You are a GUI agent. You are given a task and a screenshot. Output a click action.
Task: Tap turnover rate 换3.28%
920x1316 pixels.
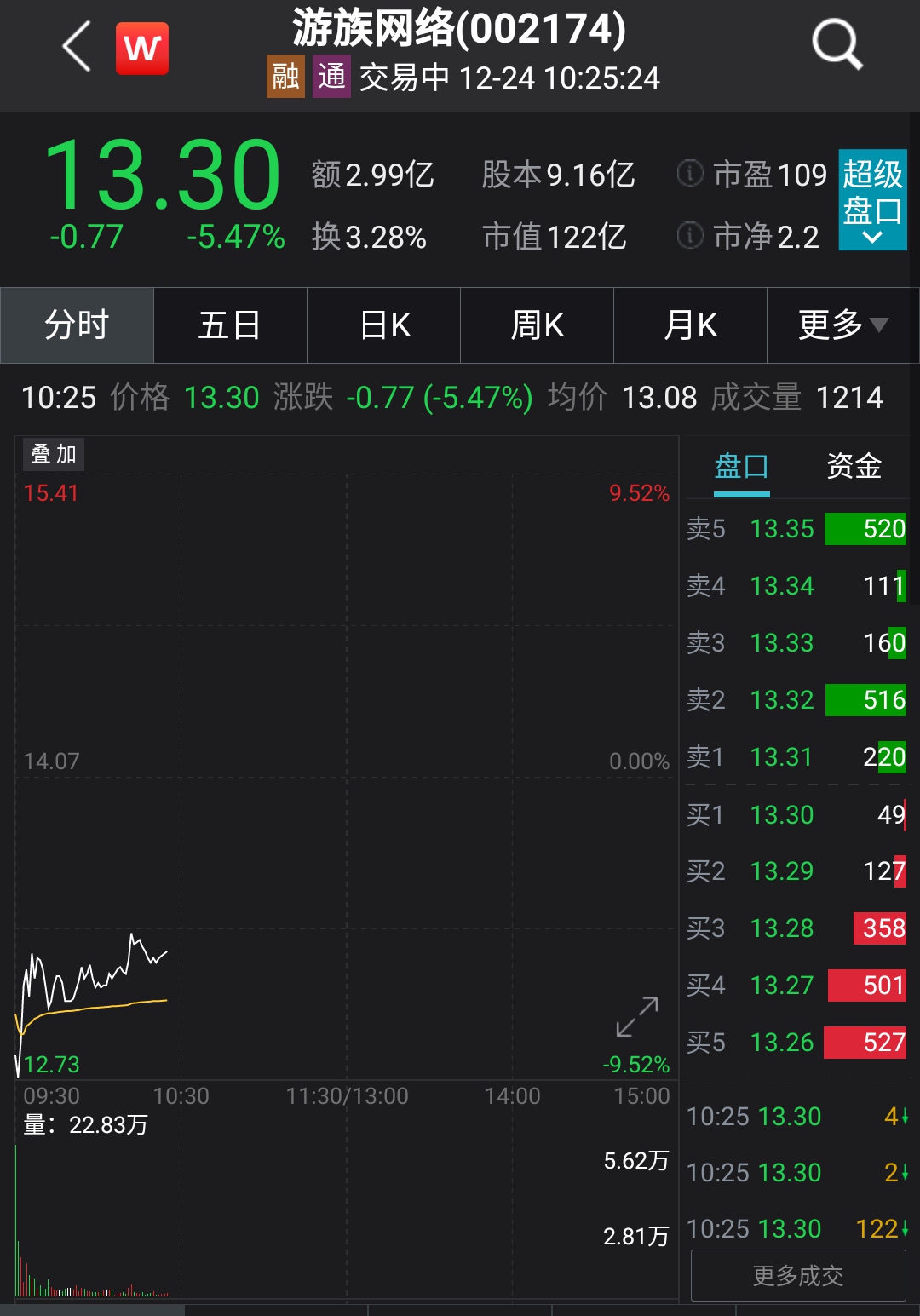[x=369, y=237]
